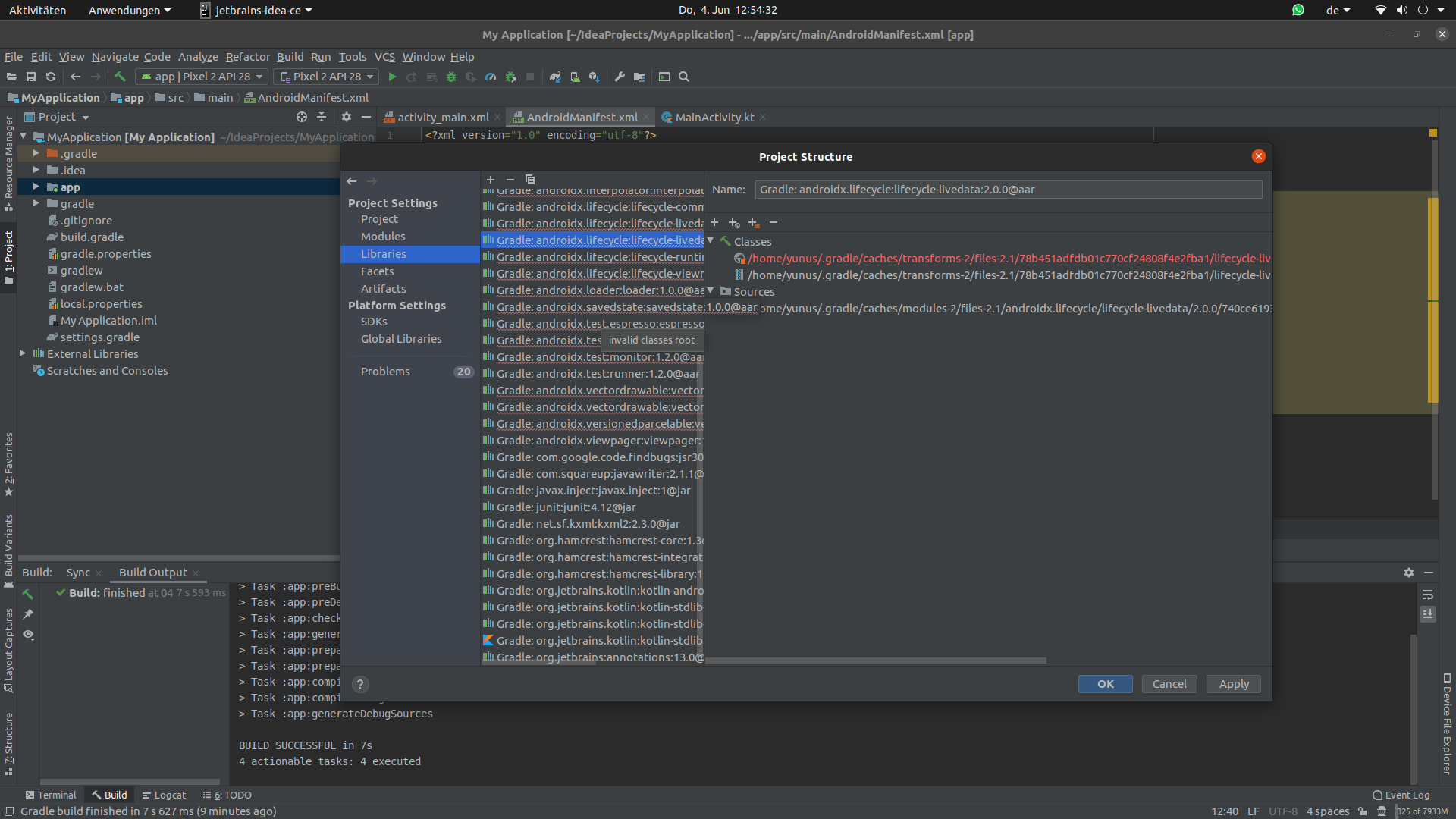Collapse the Classes node
This screenshot has height=819, width=1456.
[x=711, y=240]
